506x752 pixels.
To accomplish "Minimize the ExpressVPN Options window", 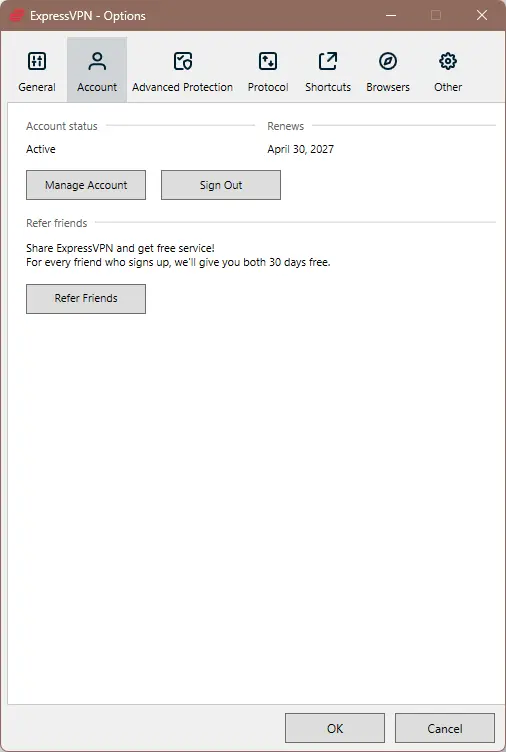I will pos(391,15).
